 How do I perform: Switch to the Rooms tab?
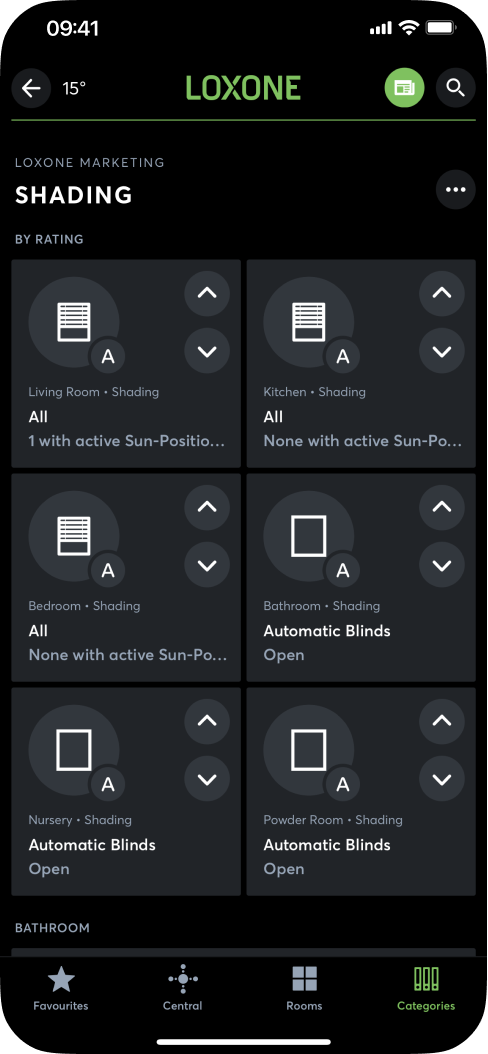(x=304, y=988)
